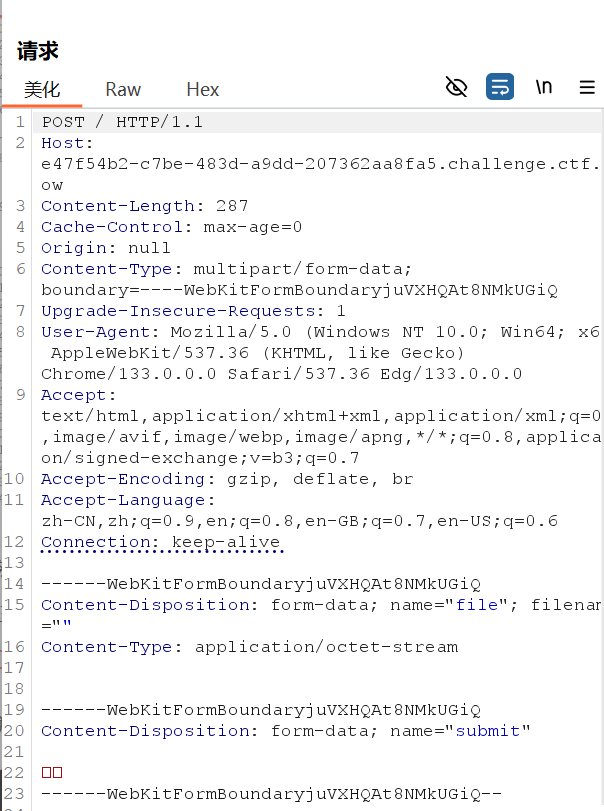Toggle the \n non-printable characters button
This screenshot has height=811, width=604.
click(x=544, y=87)
